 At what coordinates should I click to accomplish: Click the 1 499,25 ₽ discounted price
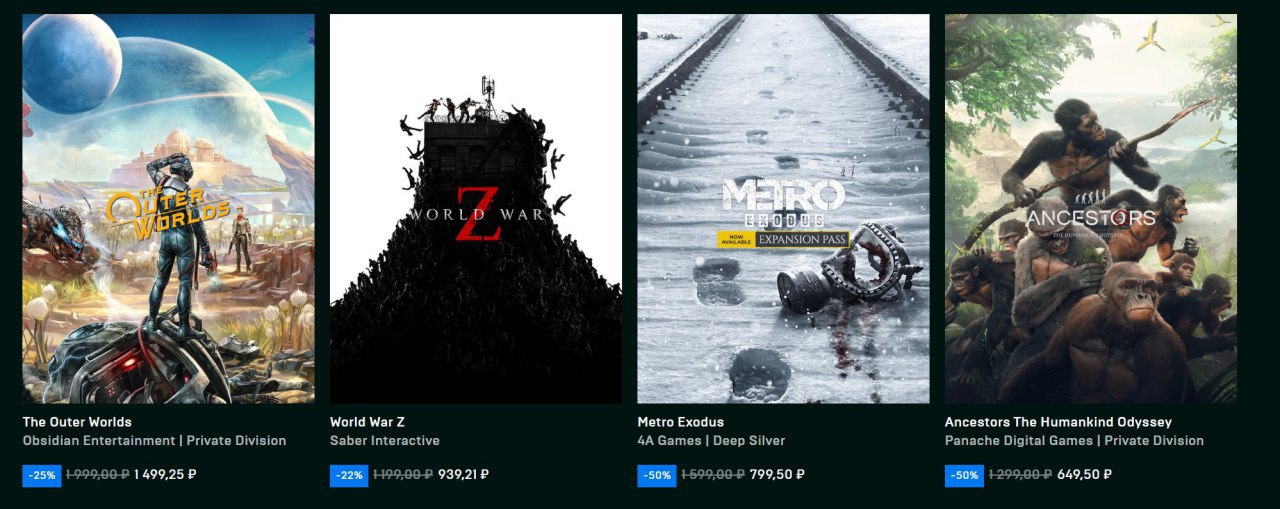pyautogui.click(x=165, y=475)
